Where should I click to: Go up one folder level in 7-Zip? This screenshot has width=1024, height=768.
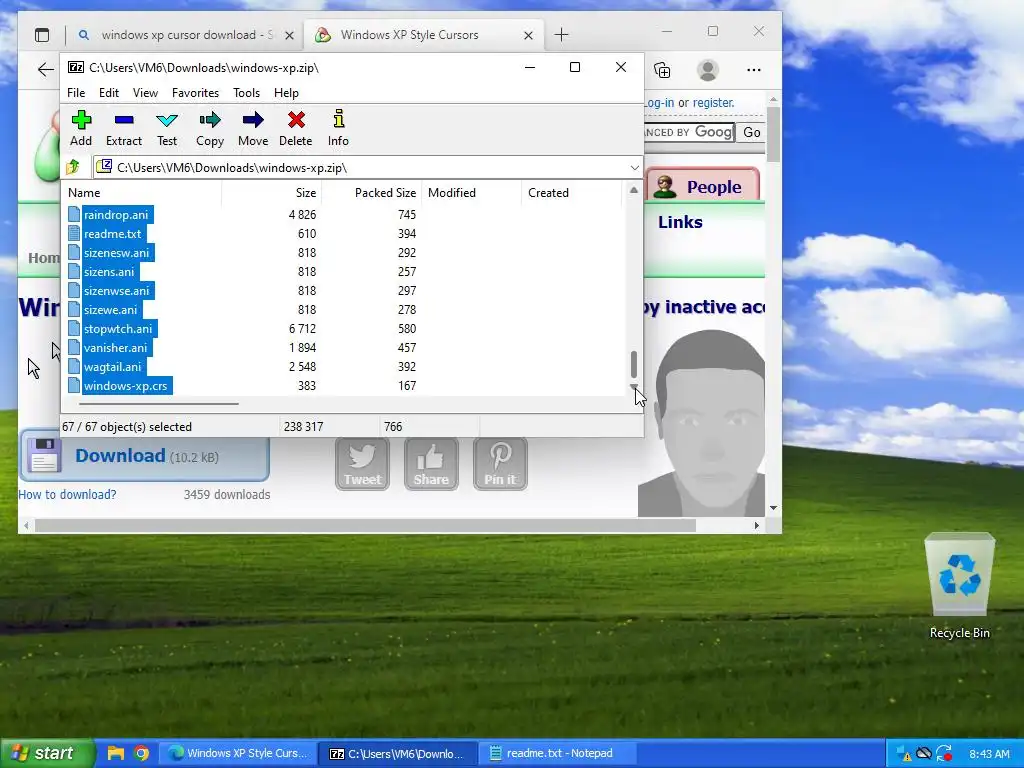click(x=73, y=167)
